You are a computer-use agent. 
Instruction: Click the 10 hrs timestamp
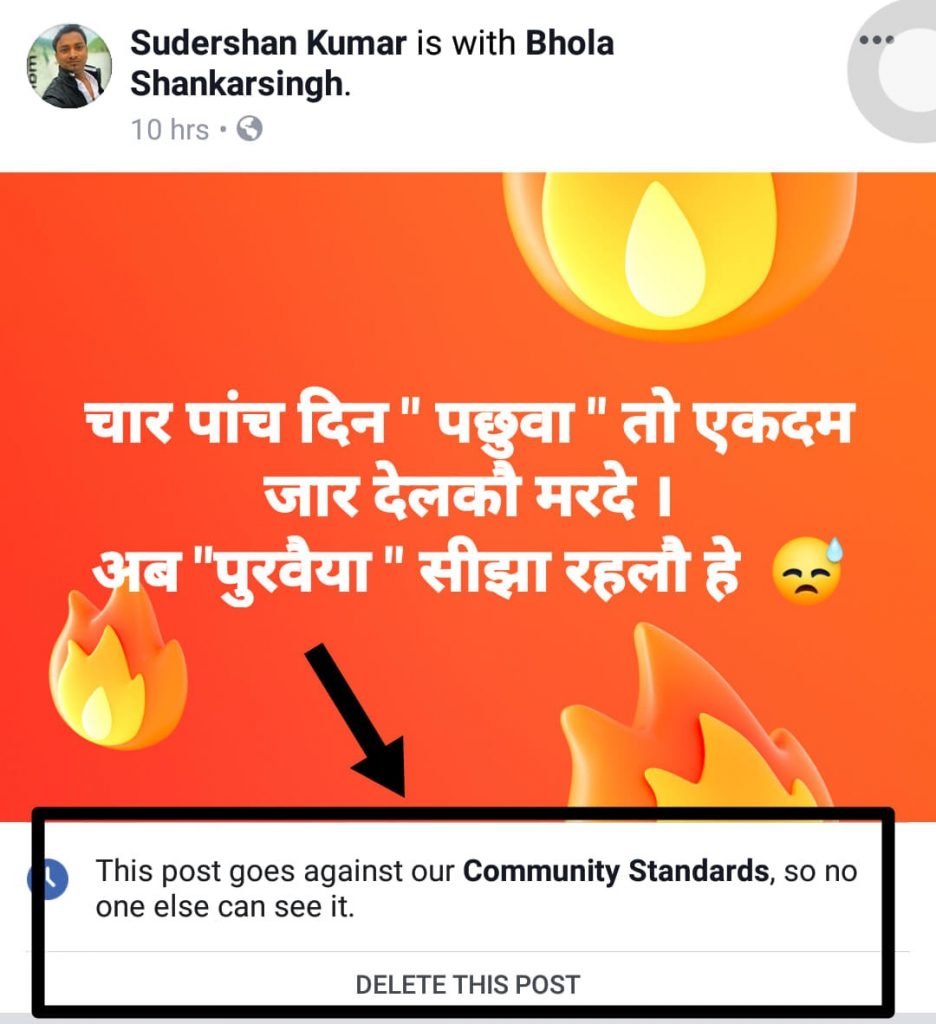pos(170,129)
